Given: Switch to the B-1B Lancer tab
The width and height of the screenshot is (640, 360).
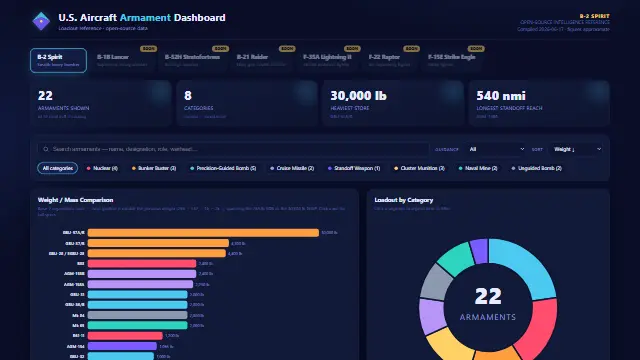Looking at the screenshot, I should pos(123,60).
